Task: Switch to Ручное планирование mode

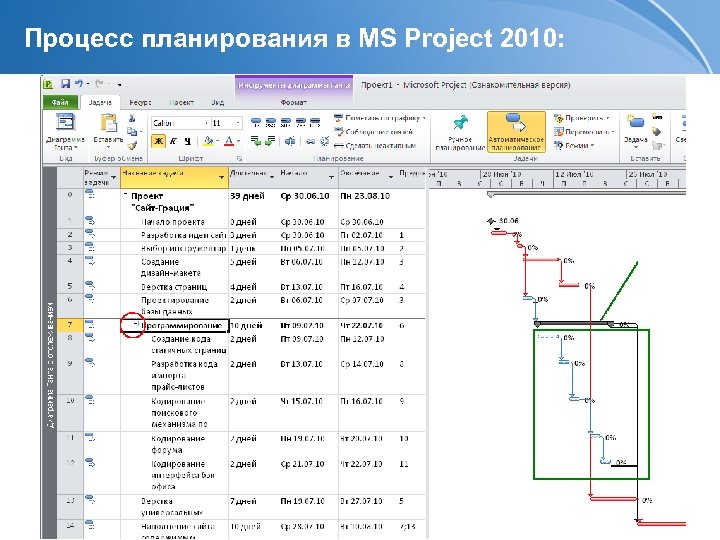Action: (460, 132)
